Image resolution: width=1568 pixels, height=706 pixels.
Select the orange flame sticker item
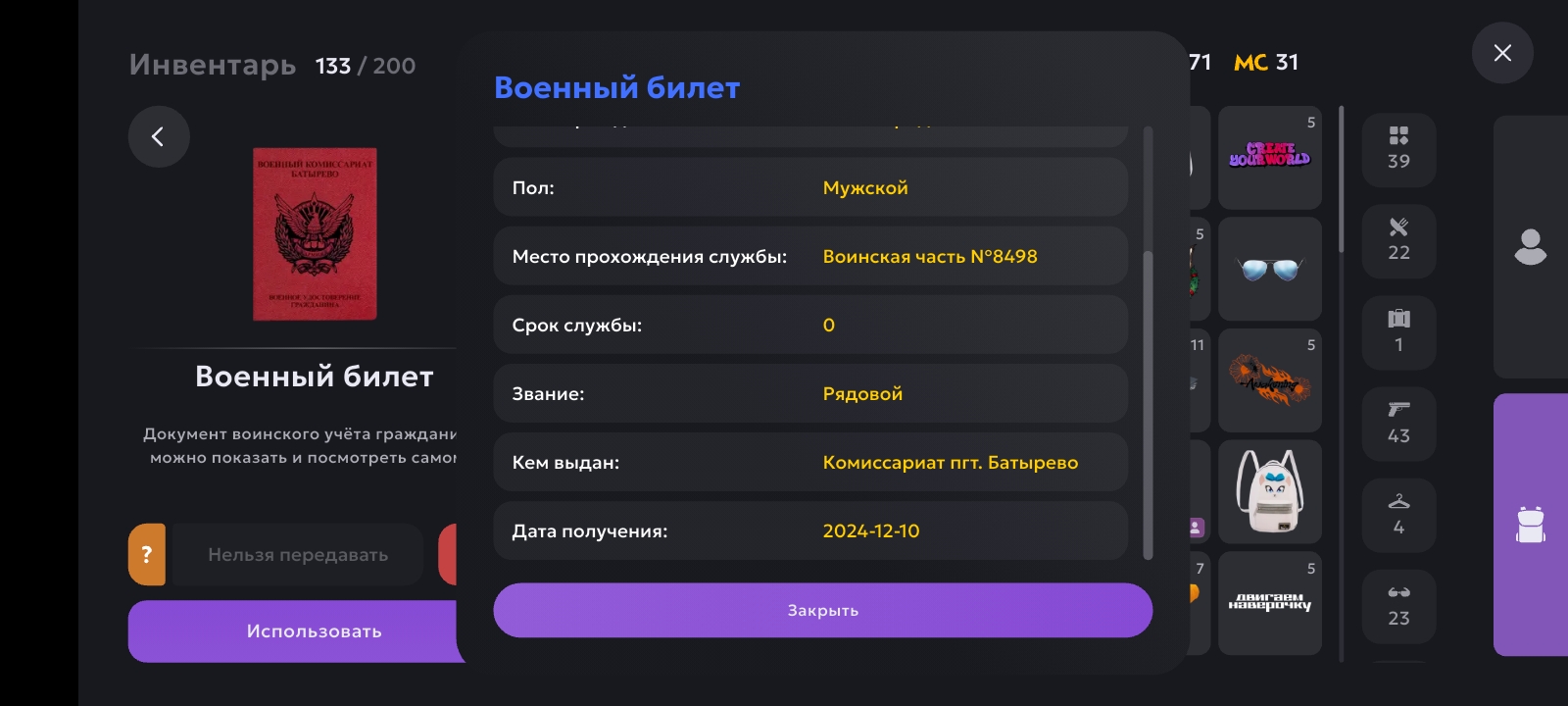1270,380
